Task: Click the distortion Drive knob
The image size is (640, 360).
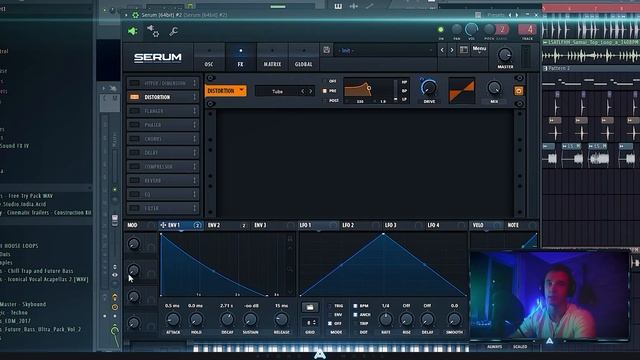Action: (429, 87)
